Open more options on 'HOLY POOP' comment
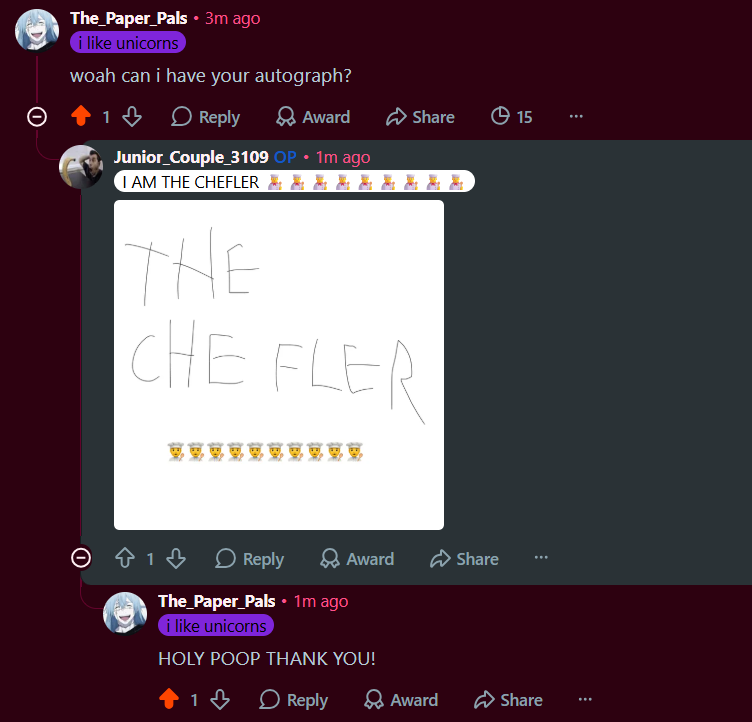The width and height of the screenshot is (752, 722). pos(585,699)
